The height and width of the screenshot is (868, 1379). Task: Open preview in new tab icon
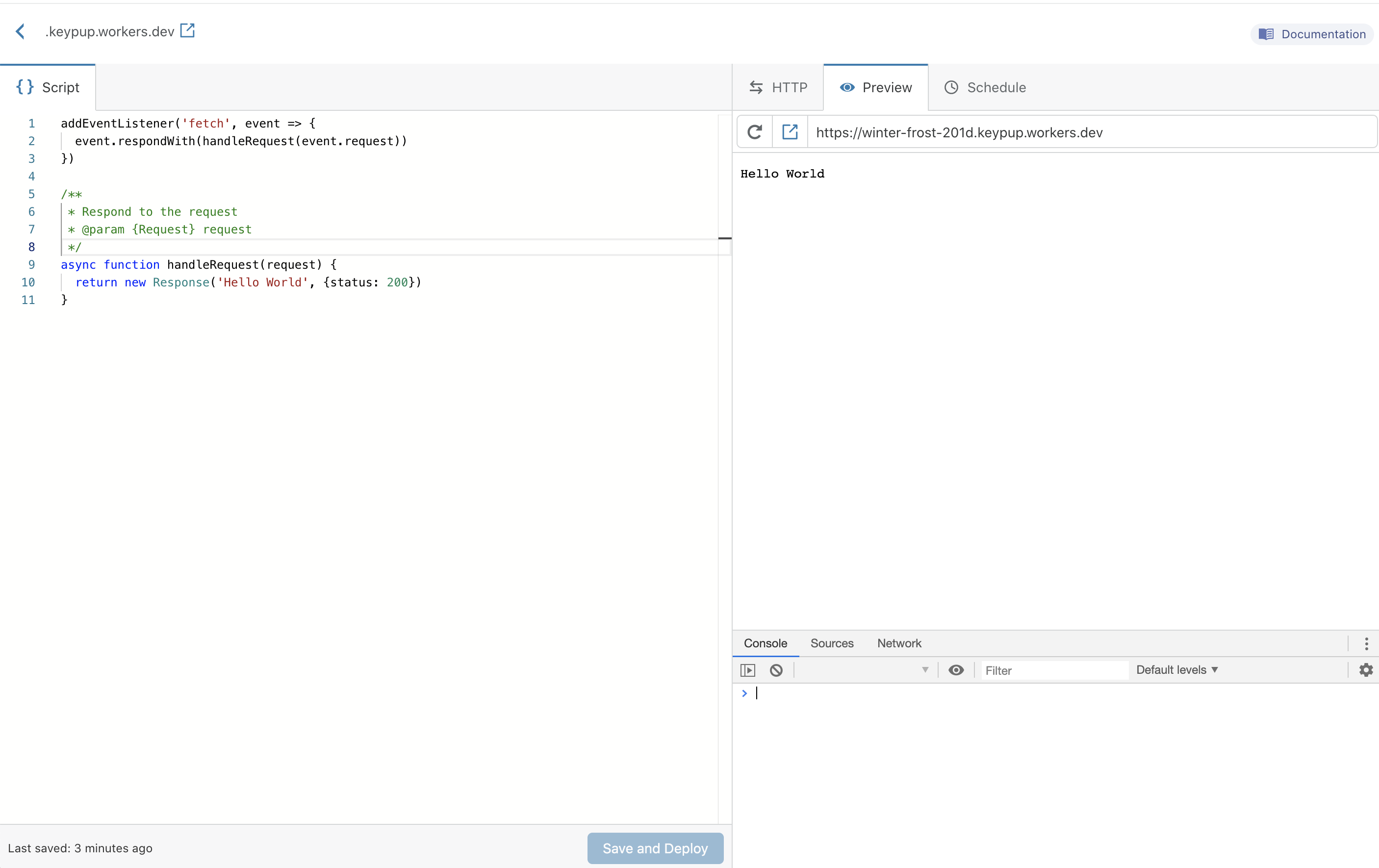(790, 132)
